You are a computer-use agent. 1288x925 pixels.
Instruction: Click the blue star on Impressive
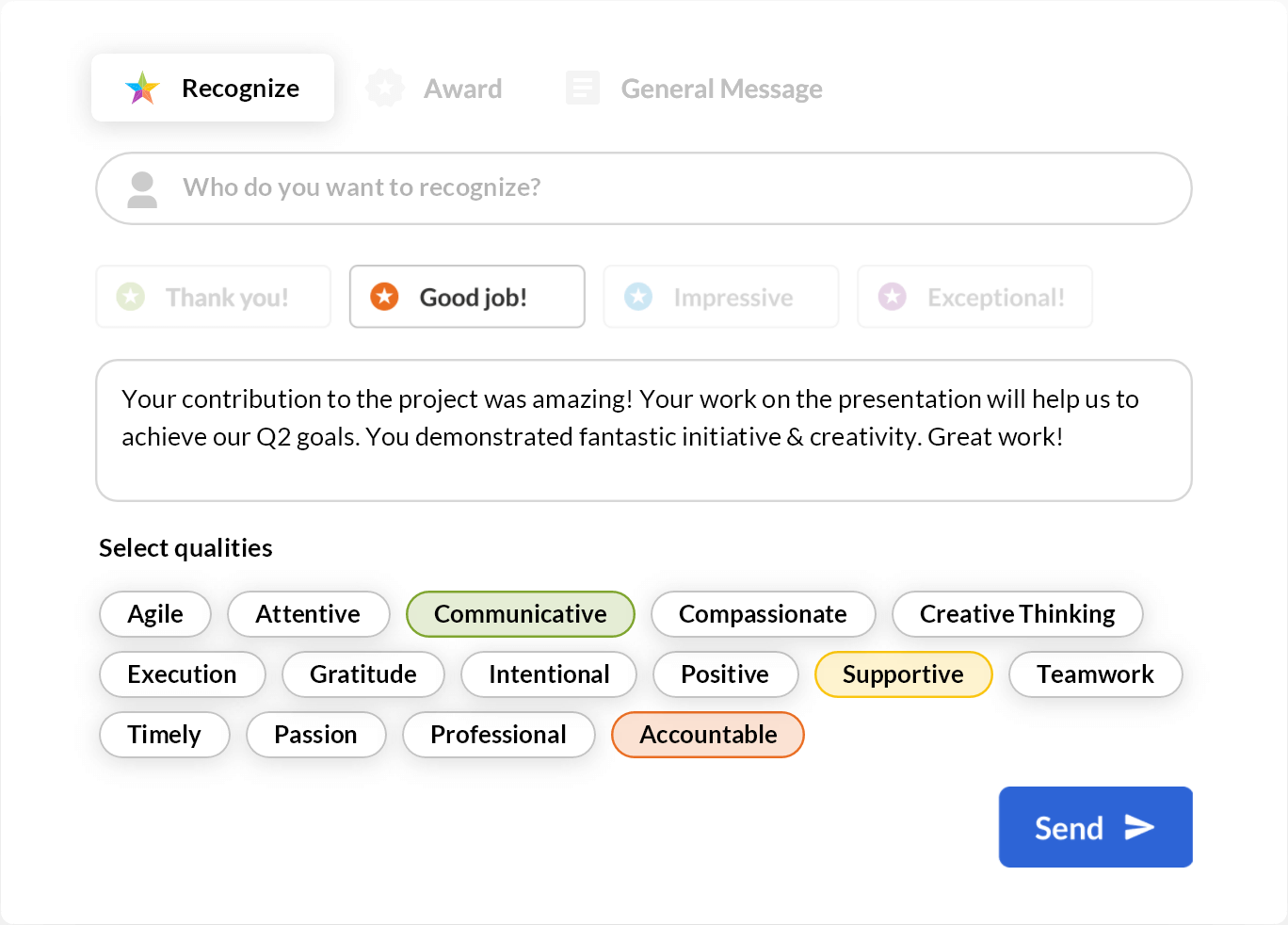[x=638, y=297]
